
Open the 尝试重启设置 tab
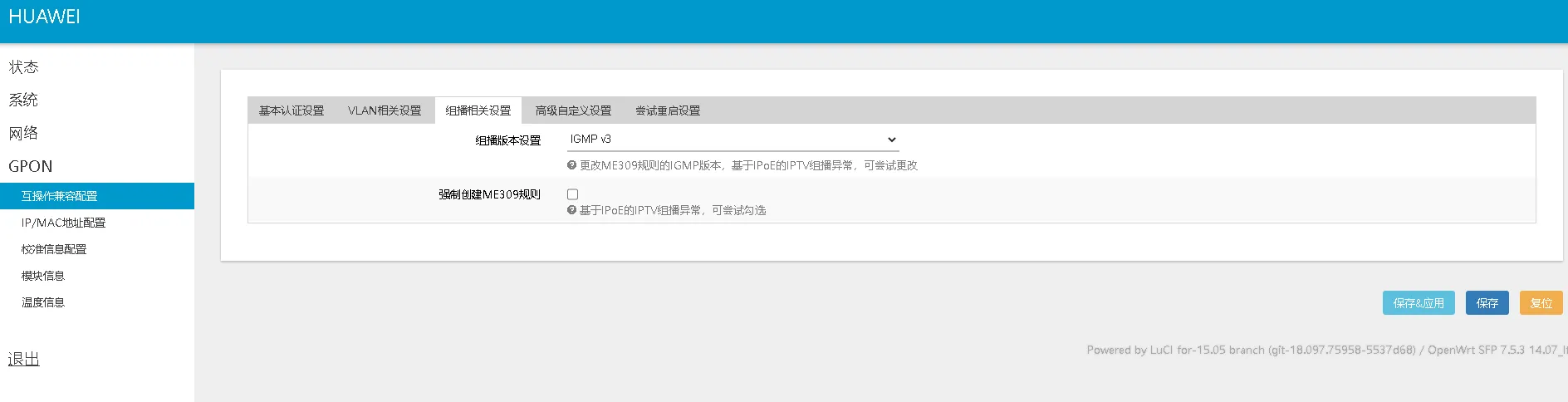(668, 110)
